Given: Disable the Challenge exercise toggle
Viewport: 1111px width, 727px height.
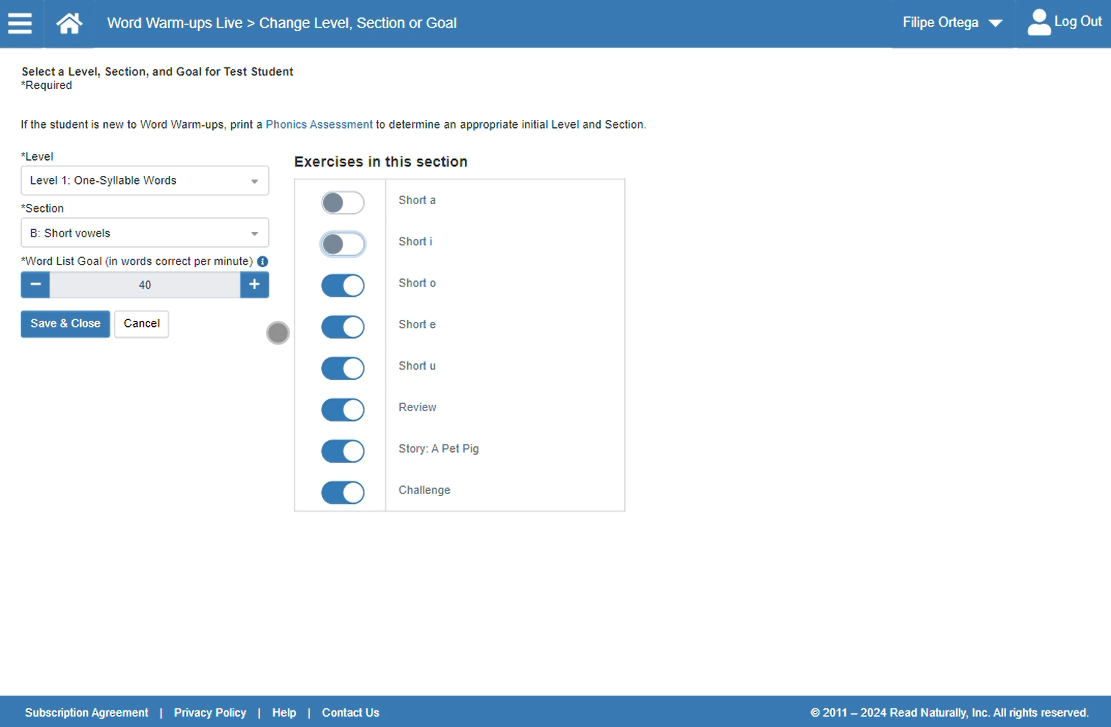Looking at the screenshot, I should pyautogui.click(x=342, y=492).
